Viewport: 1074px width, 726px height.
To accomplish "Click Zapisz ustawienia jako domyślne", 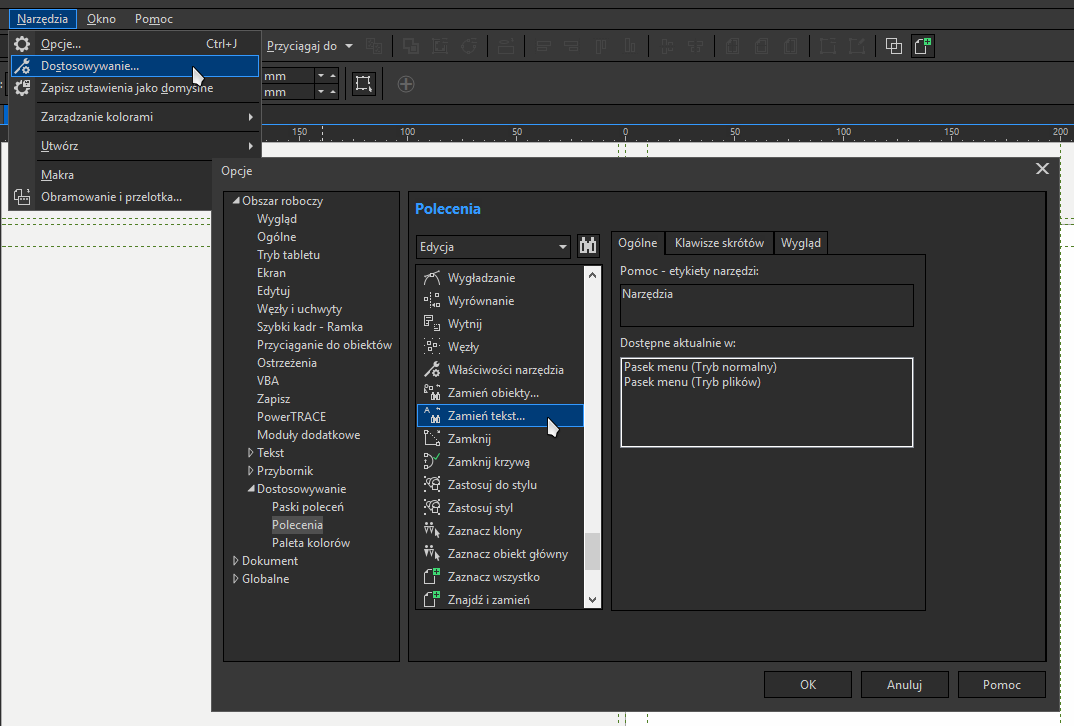I will [135, 88].
